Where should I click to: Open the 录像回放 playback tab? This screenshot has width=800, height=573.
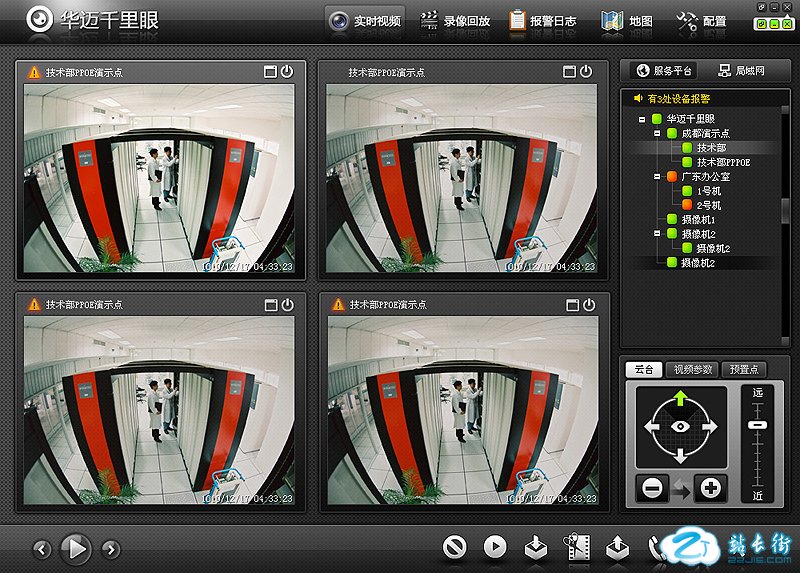(x=456, y=21)
